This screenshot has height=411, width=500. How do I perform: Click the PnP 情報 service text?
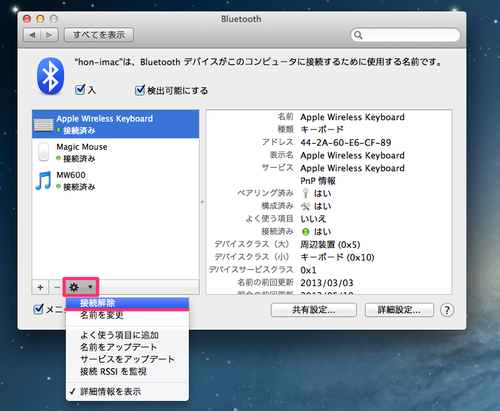point(318,181)
